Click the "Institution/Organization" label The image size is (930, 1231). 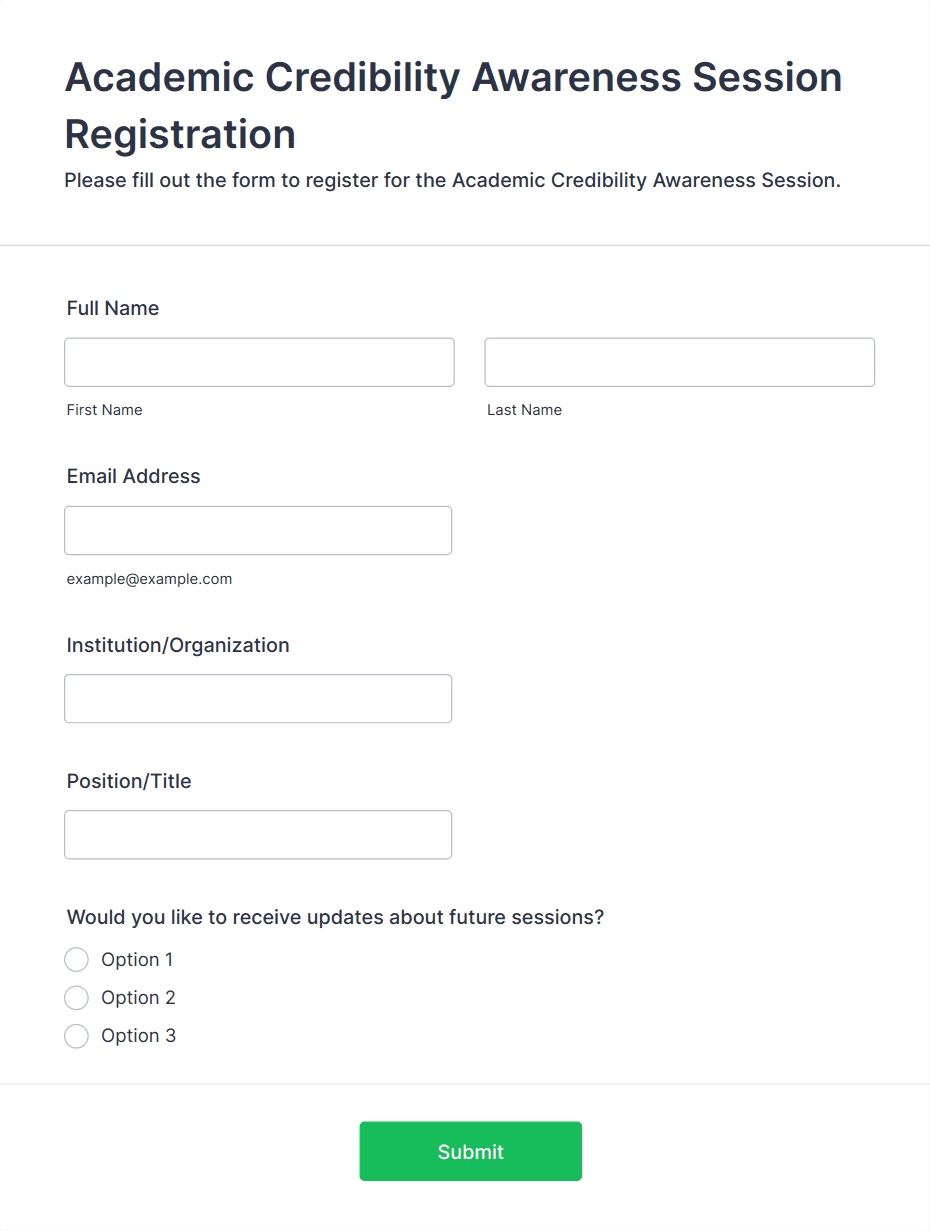(x=178, y=645)
